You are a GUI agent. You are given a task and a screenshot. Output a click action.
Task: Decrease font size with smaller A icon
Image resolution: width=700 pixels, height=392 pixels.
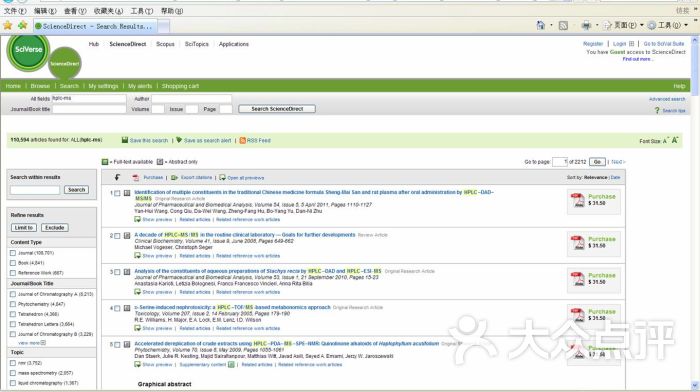click(665, 141)
